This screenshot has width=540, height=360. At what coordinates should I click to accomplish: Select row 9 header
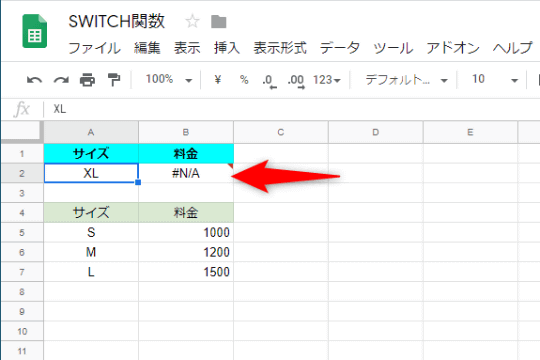pyautogui.click(x=22, y=311)
